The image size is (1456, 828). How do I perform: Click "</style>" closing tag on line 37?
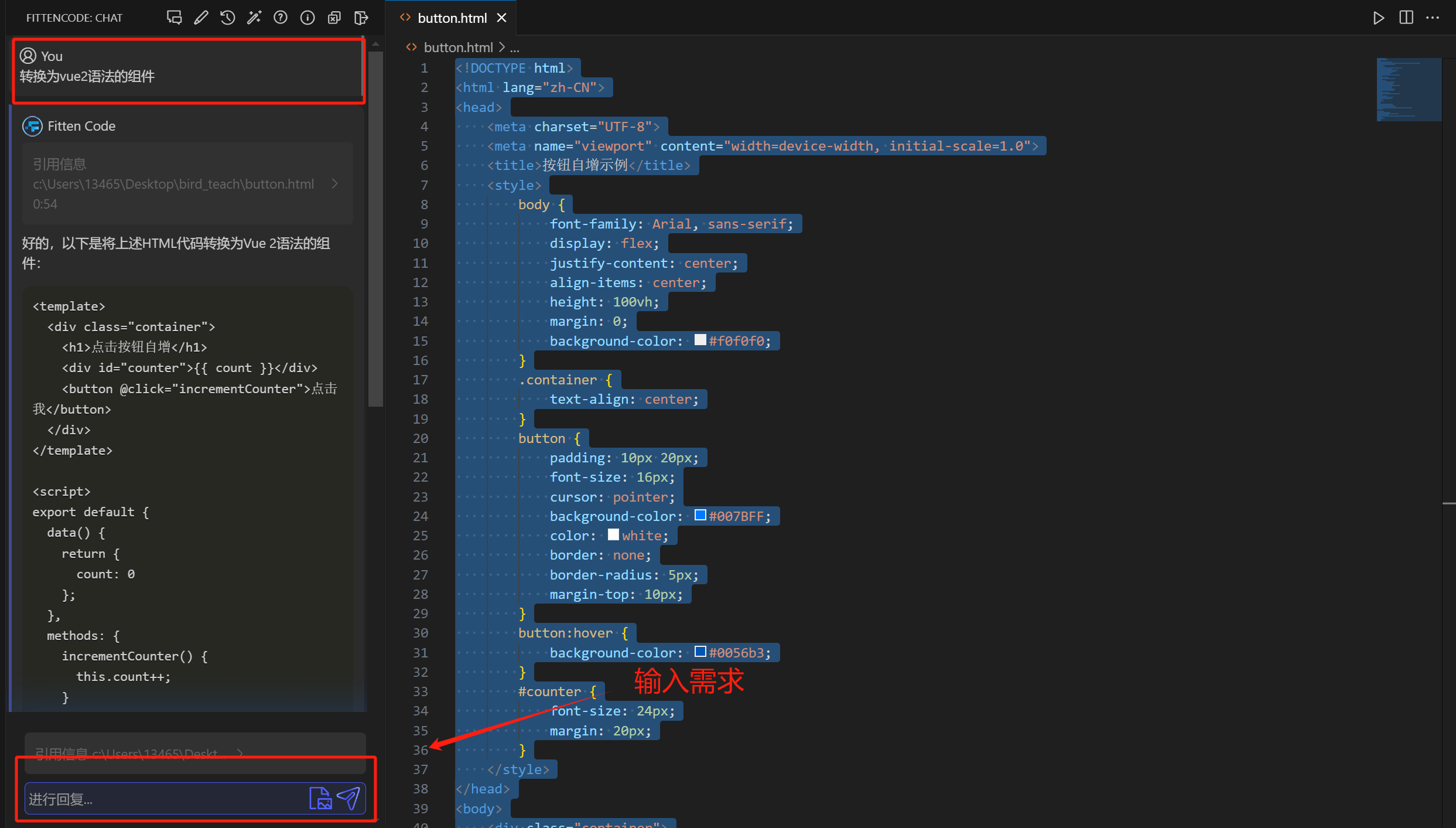point(518,769)
